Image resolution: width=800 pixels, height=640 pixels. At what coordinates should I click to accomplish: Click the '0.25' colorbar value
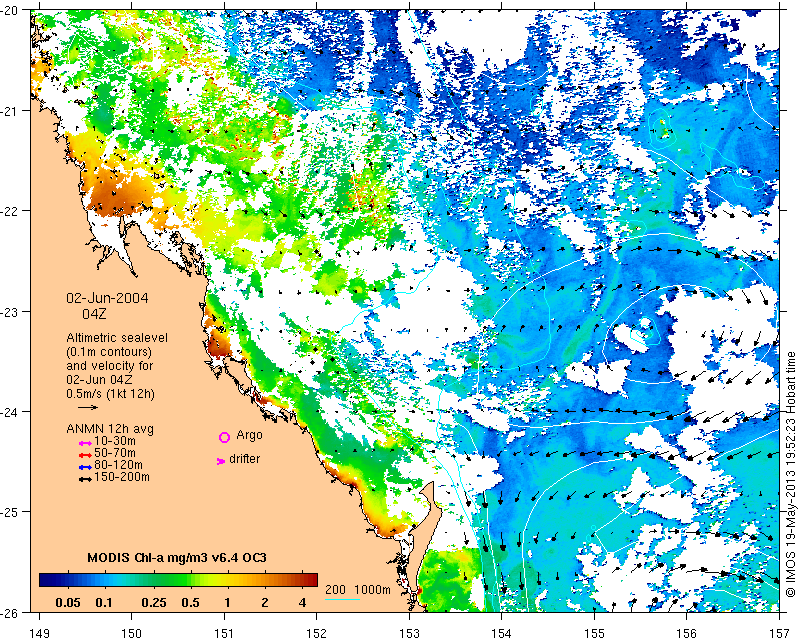click(x=154, y=603)
